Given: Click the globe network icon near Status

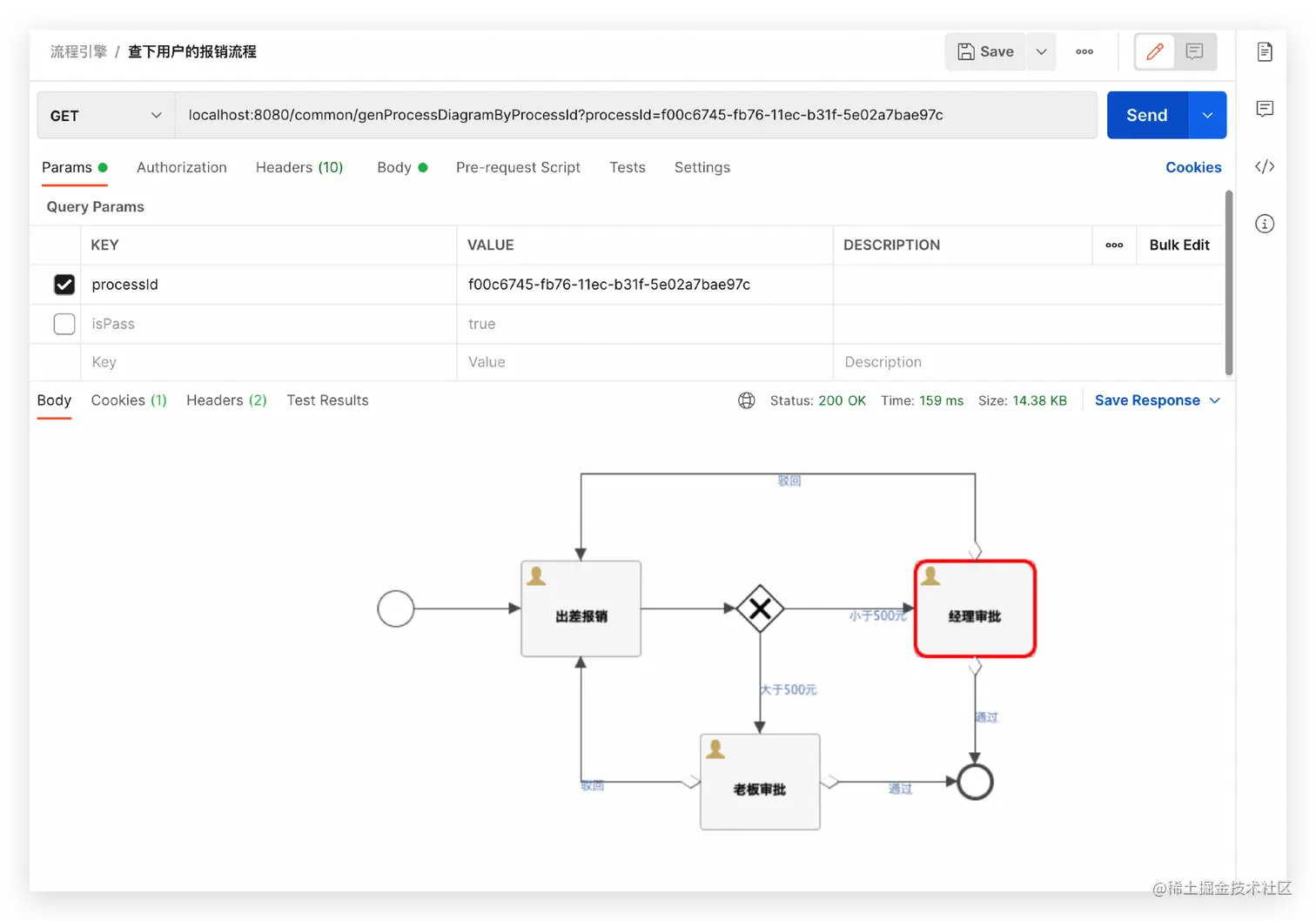Looking at the screenshot, I should (747, 400).
